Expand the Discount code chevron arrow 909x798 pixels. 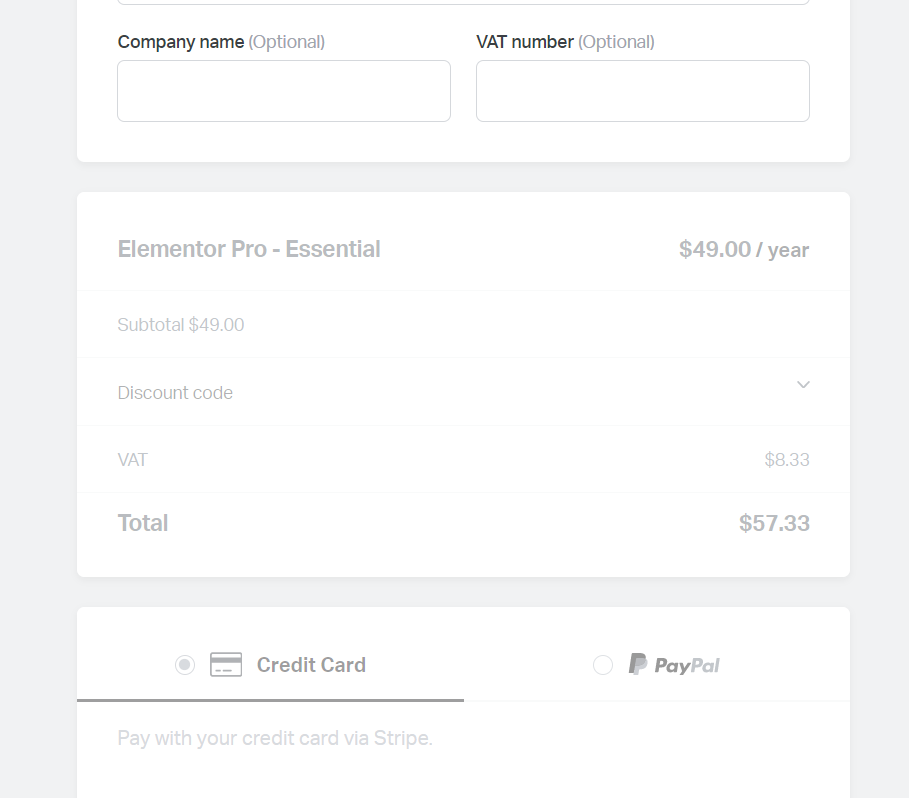point(803,385)
